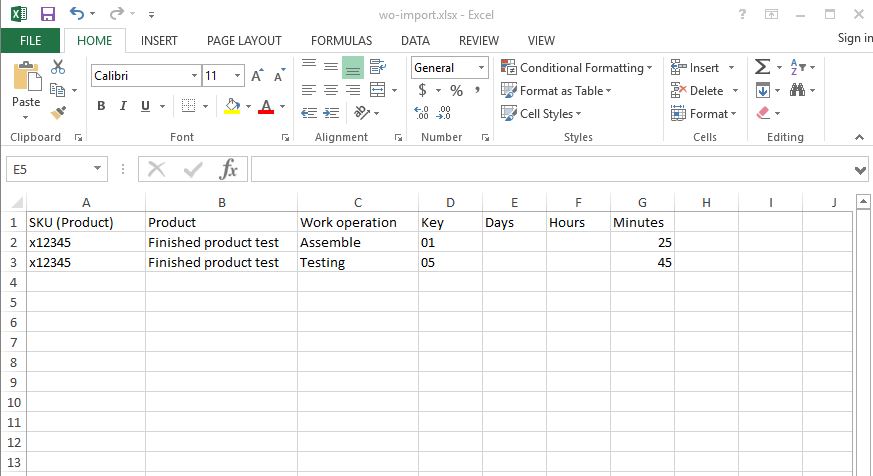Toggle the Middle Align button

tap(352, 67)
